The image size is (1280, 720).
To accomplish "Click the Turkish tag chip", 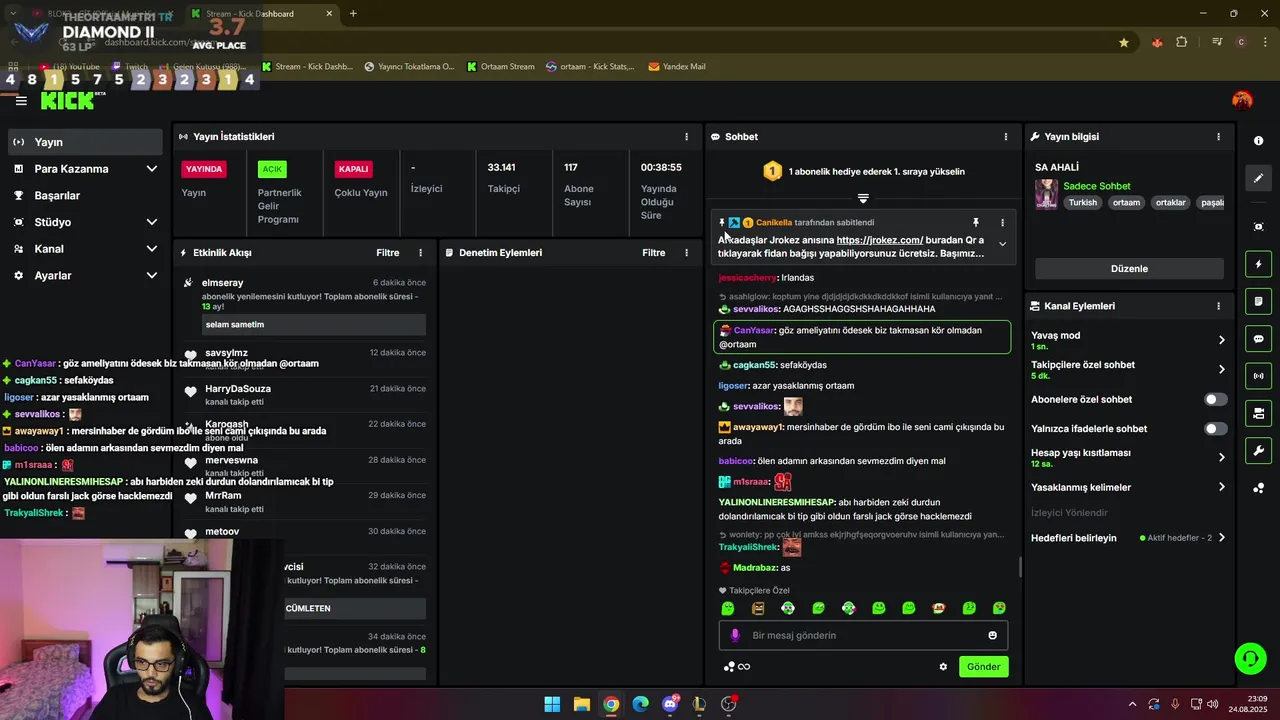I will click(x=1082, y=203).
